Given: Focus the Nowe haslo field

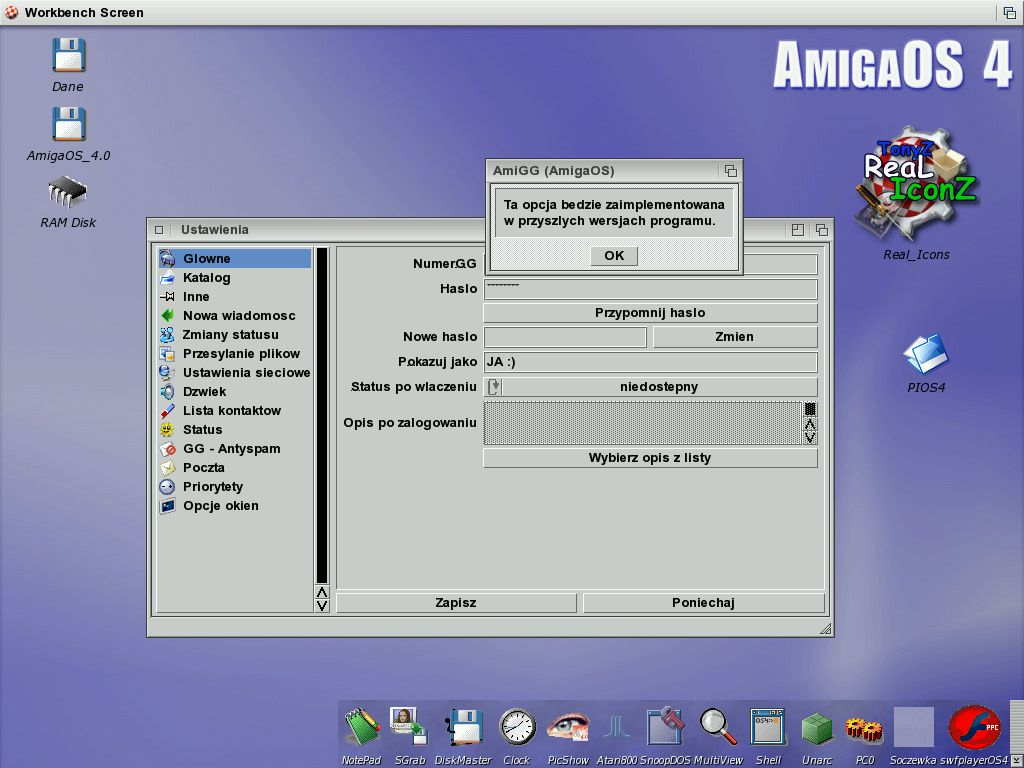Looking at the screenshot, I should point(565,337).
